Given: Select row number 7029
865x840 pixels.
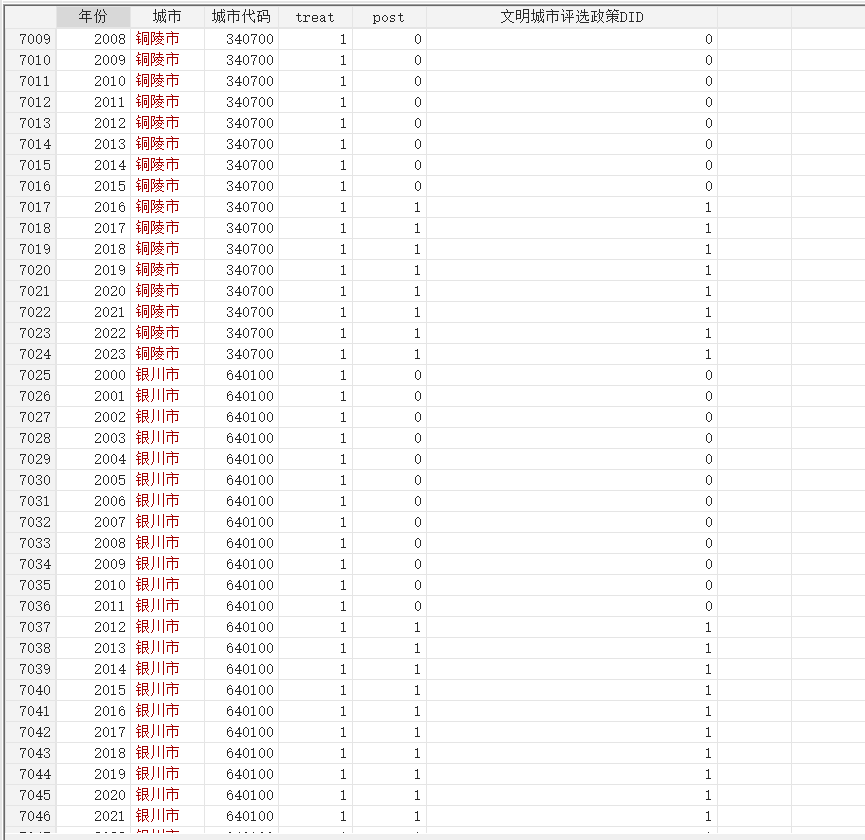Looking at the screenshot, I should point(31,459).
